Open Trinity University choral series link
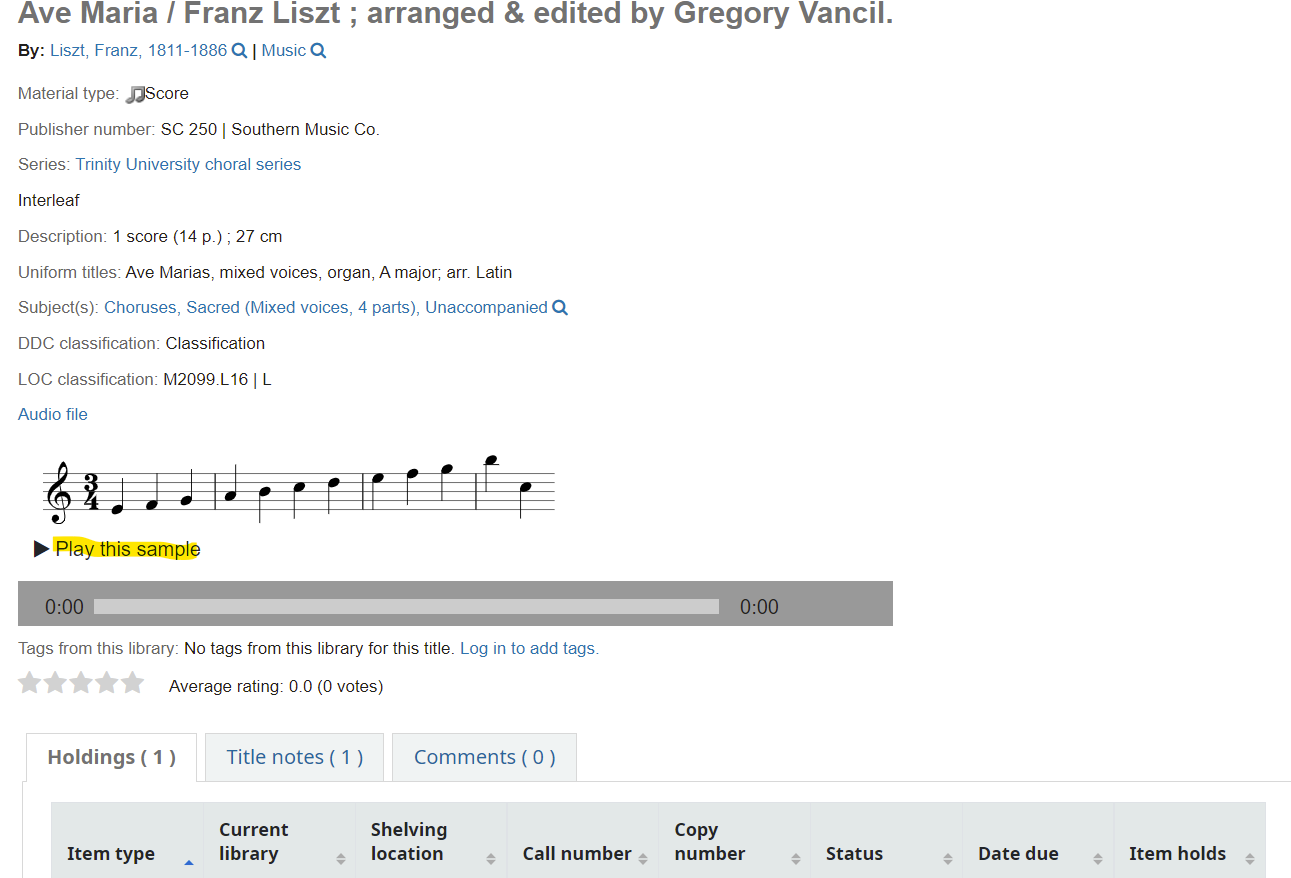The image size is (1291, 878). [188, 165]
